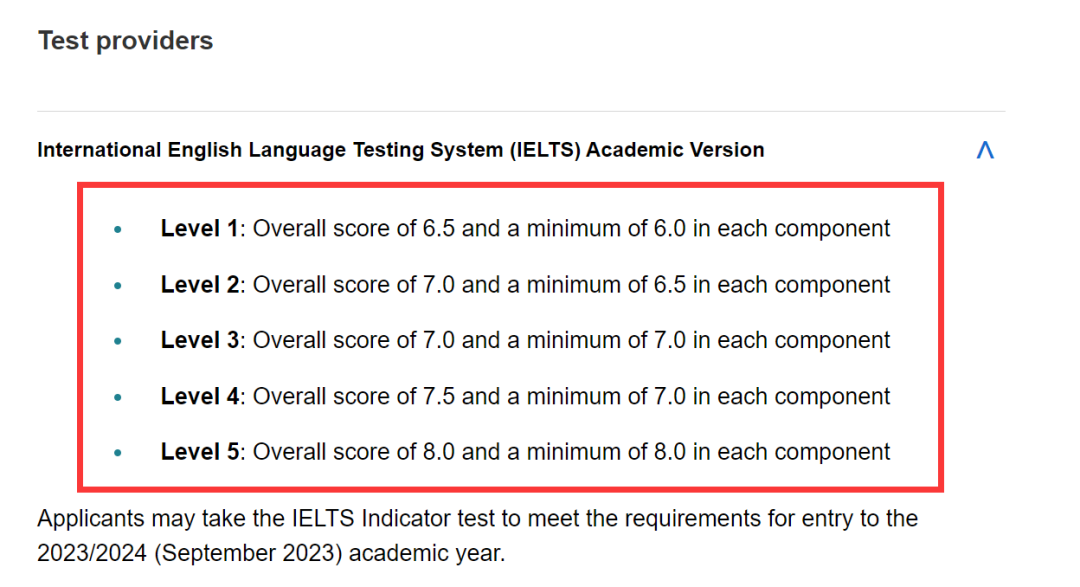1080x587 pixels.
Task: Select the bold Level 4 label
Action: click(x=199, y=397)
